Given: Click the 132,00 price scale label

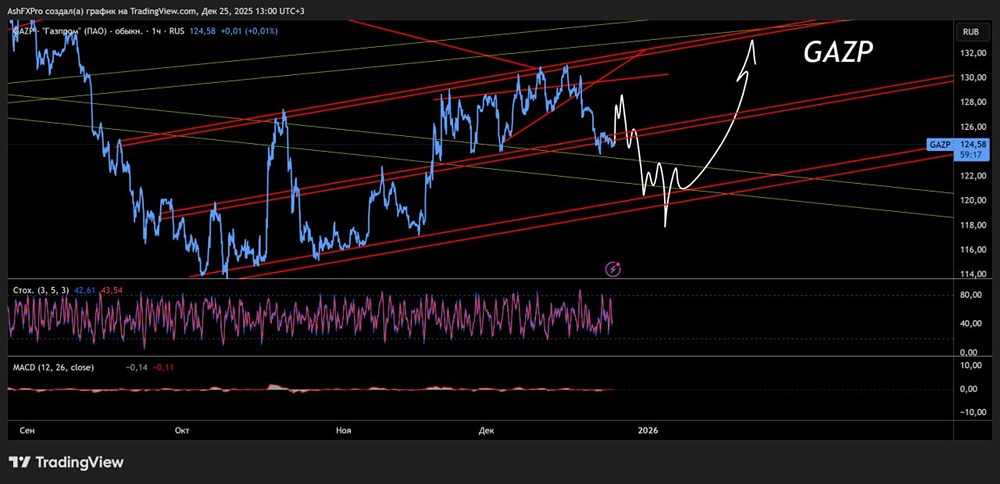Looking at the screenshot, I should click(972, 53).
